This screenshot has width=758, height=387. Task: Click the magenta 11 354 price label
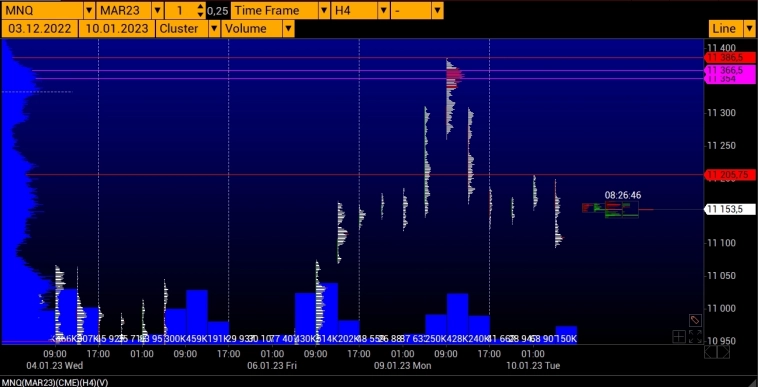[x=729, y=79]
